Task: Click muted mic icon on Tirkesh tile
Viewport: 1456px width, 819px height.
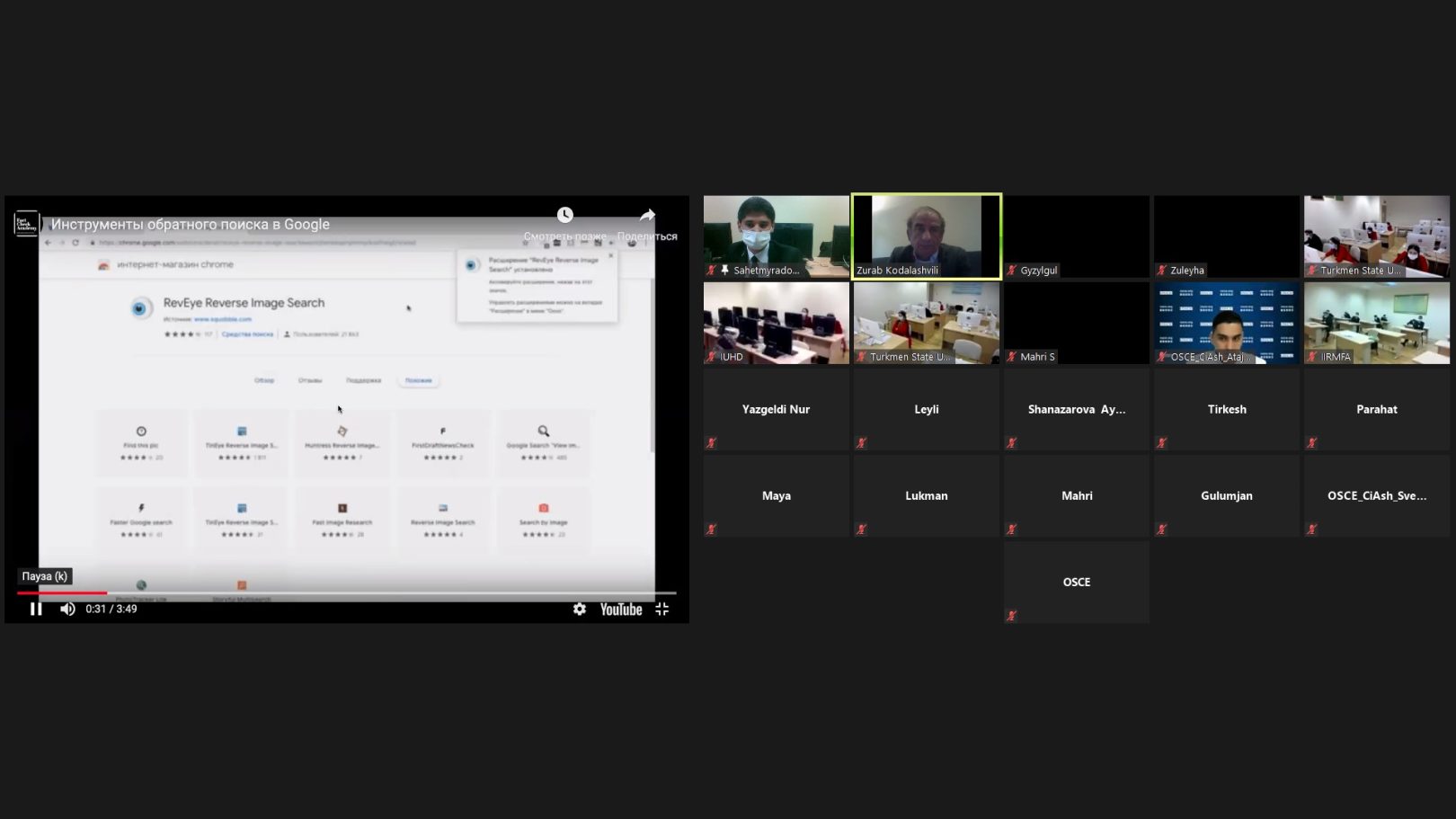Action: coord(1162,442)
